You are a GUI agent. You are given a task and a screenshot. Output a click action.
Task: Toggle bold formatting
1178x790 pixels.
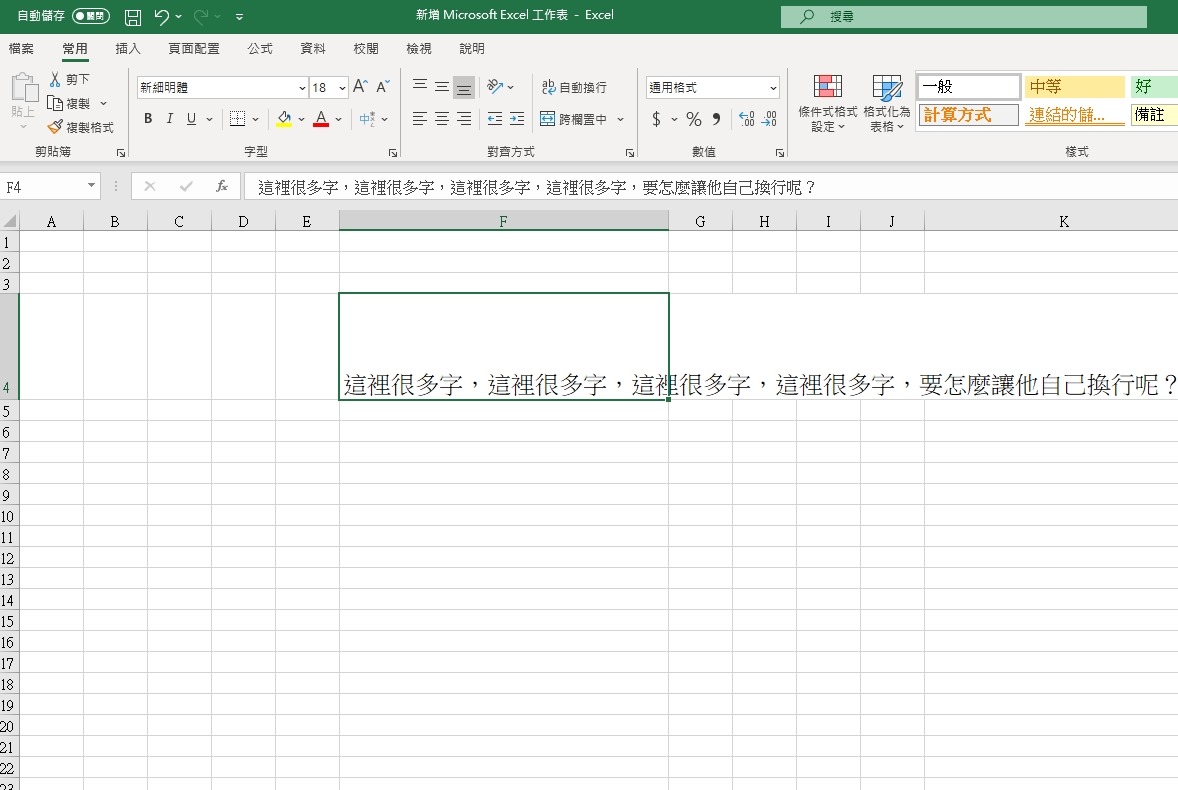coord(148,119)
